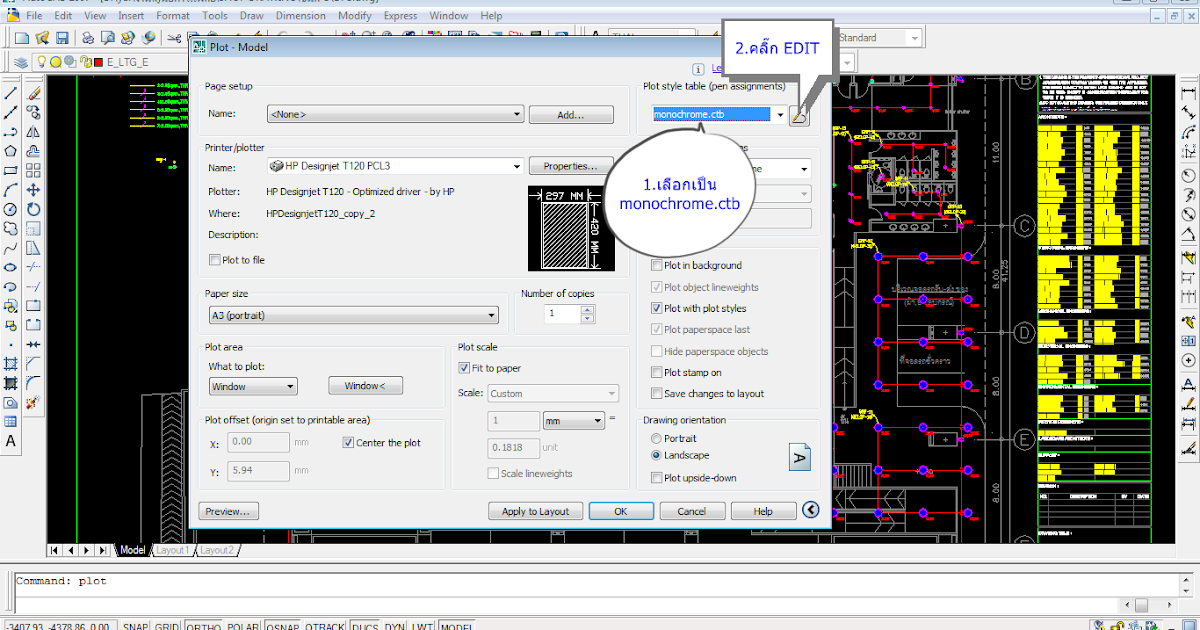Open the Page setup Name dropdown
1200x630 pixels.
395,115
